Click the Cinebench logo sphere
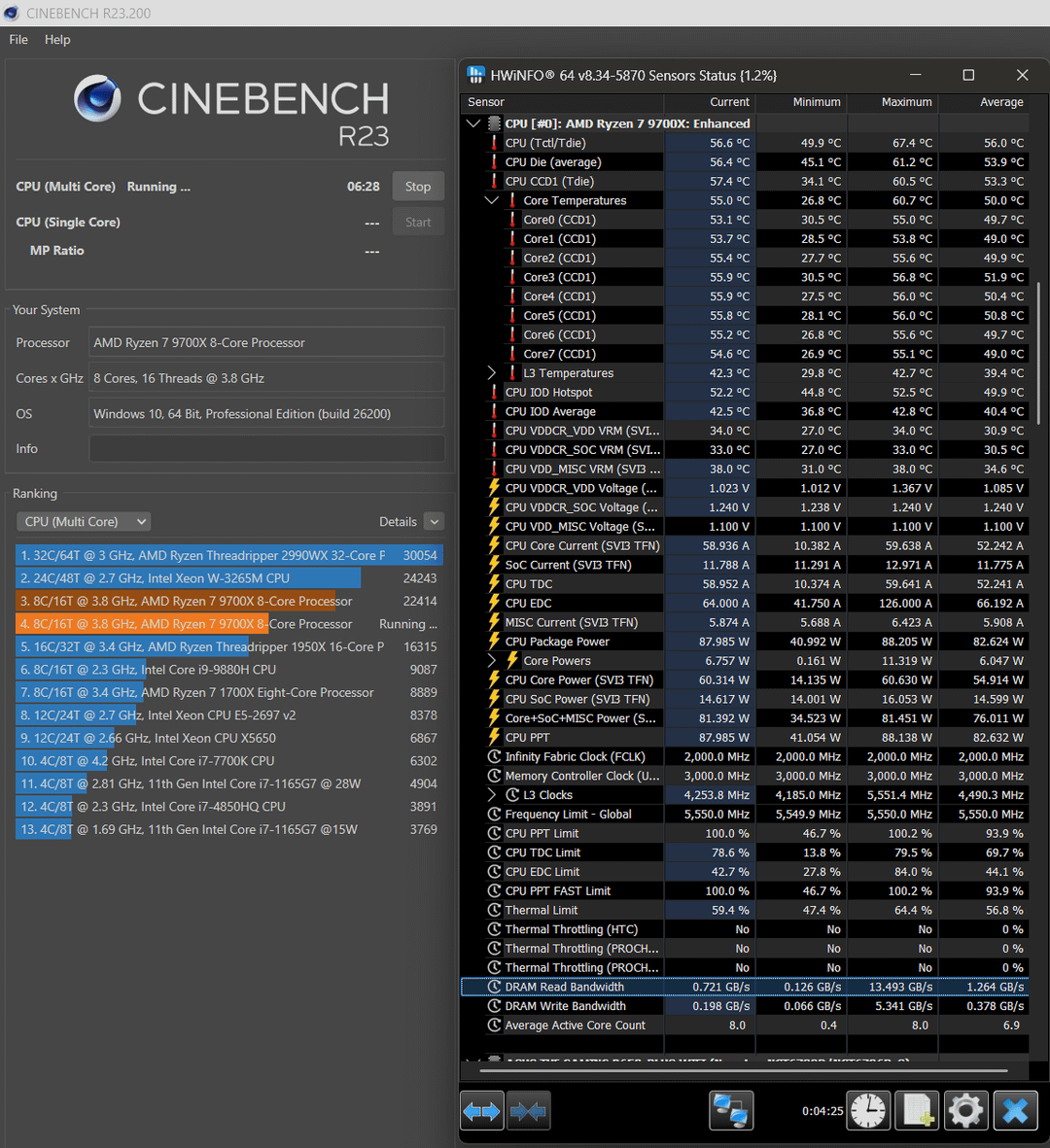1050x1148 pixels. [98, 99]
